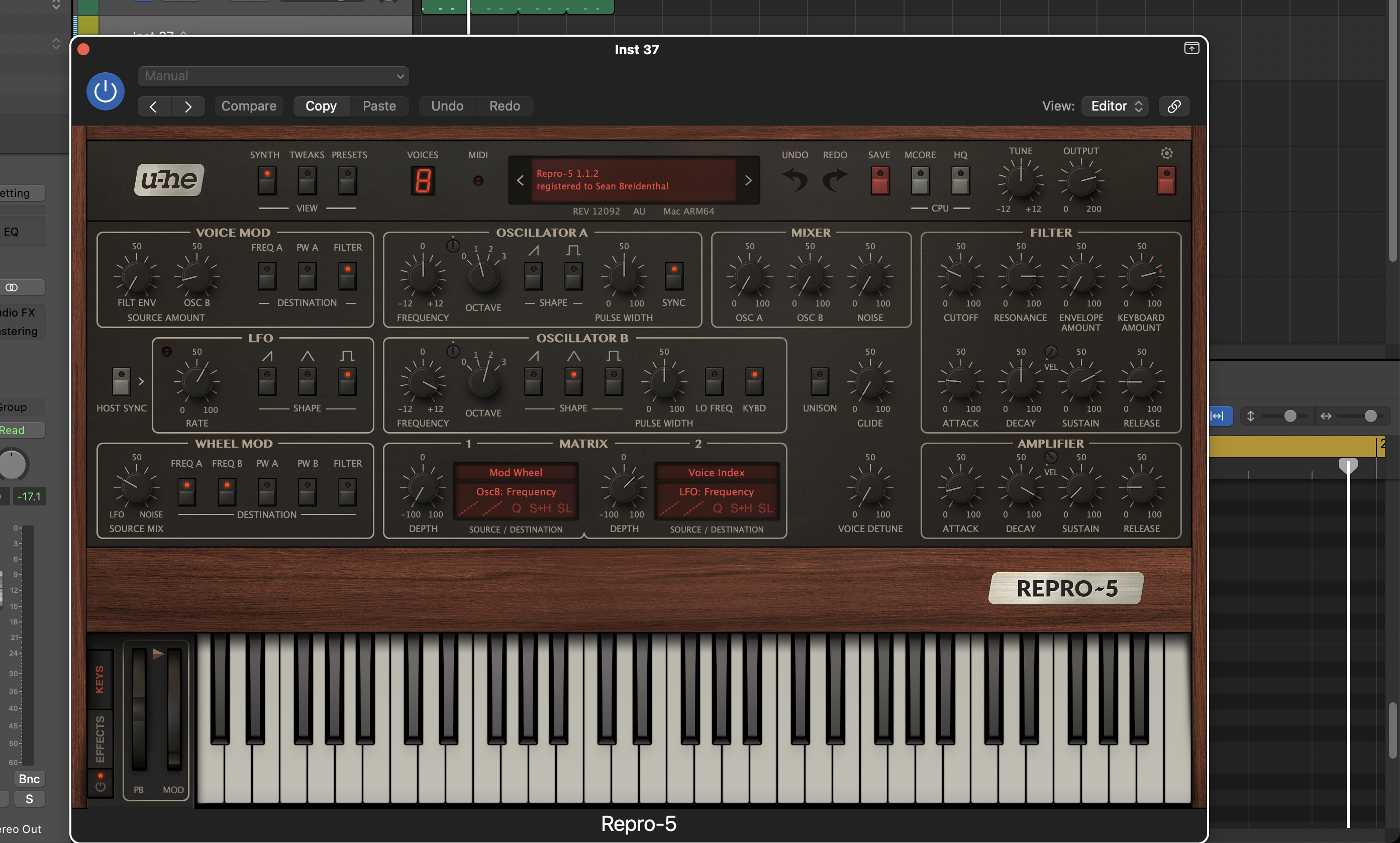1400x843 pixels.
Task: Switch to the vertical EFFECTS tab
Action: [x=100, y=739]
